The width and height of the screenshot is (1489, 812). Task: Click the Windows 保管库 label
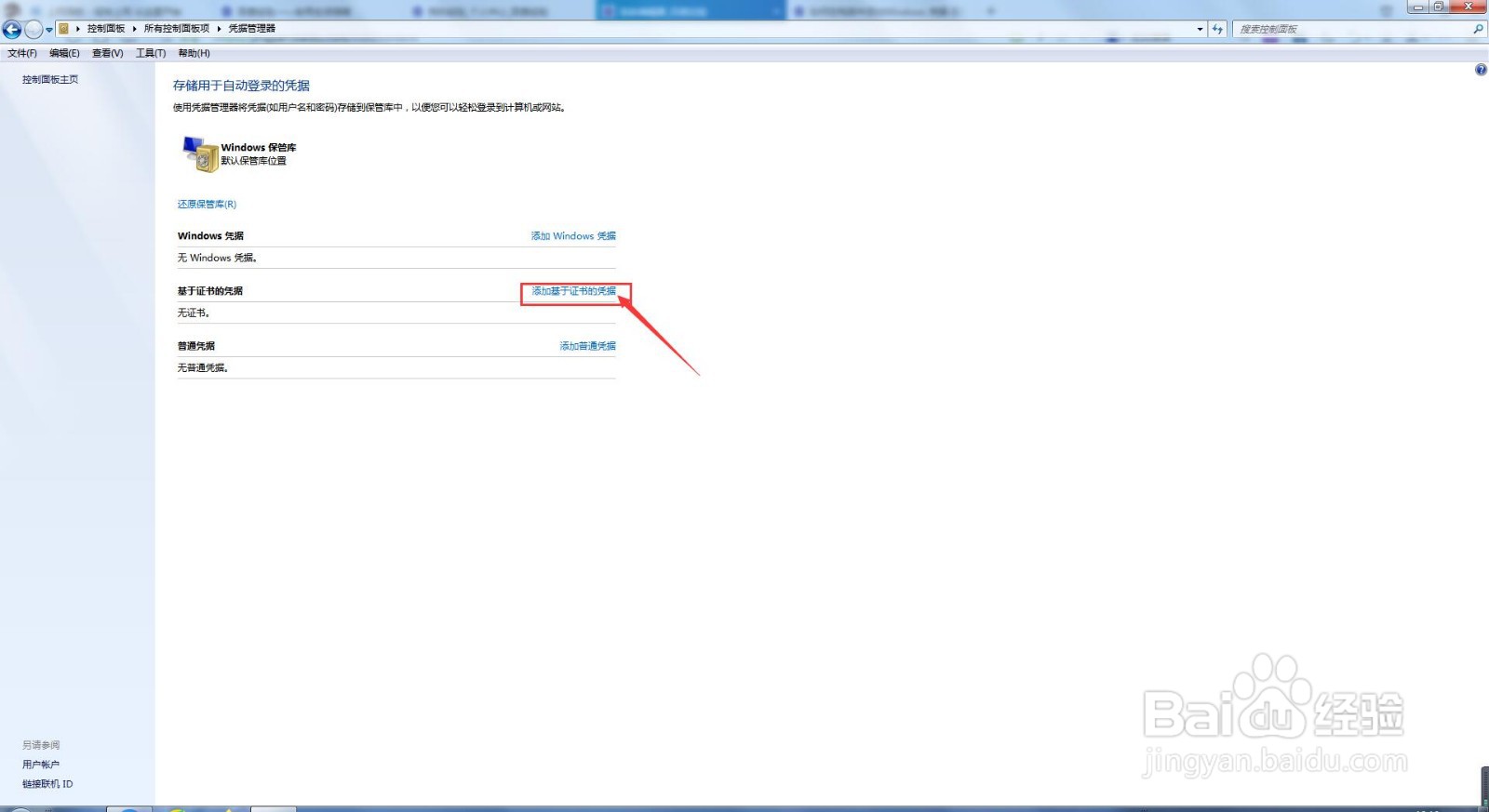[259, 148]
